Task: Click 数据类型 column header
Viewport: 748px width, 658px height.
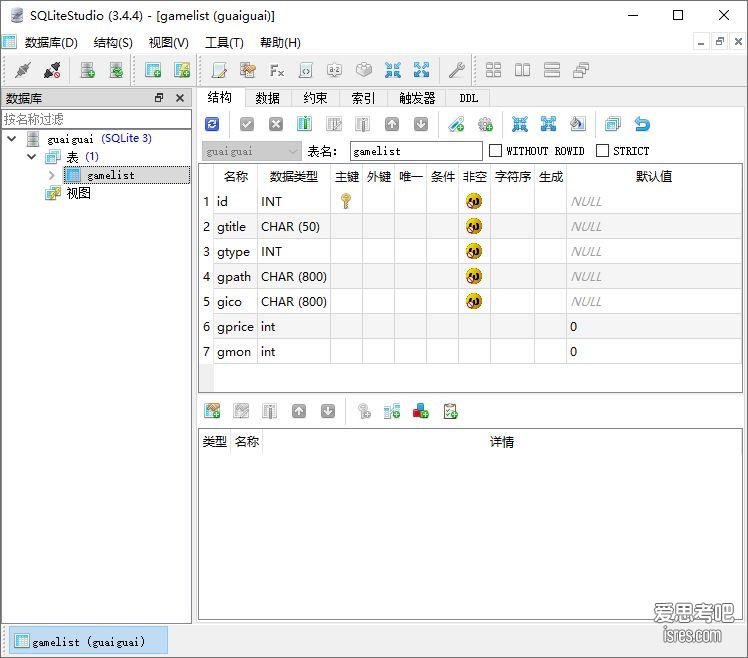Action: [x=293, y=177]
